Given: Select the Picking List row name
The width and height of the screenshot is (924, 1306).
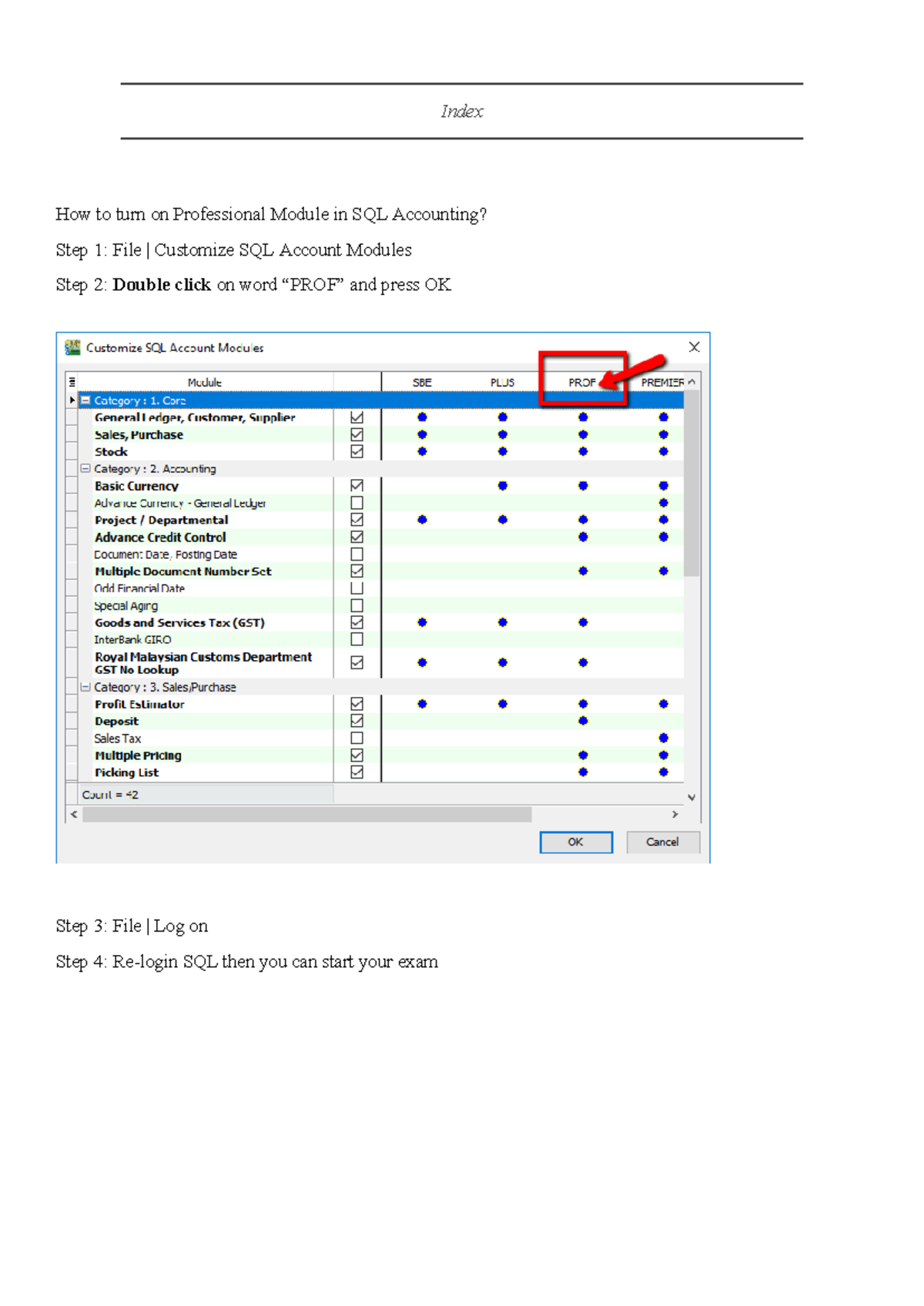Looking at the screenshot, I should click(126, 772).
